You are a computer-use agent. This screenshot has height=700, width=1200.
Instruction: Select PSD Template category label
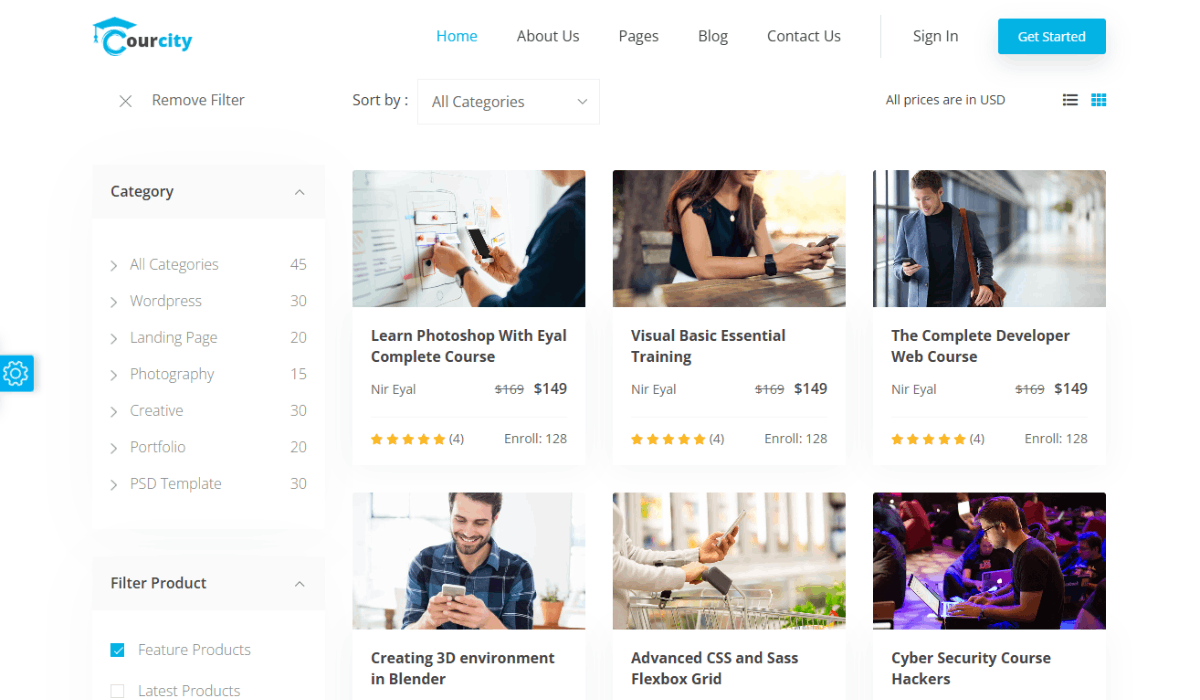(x=176, y=484)
